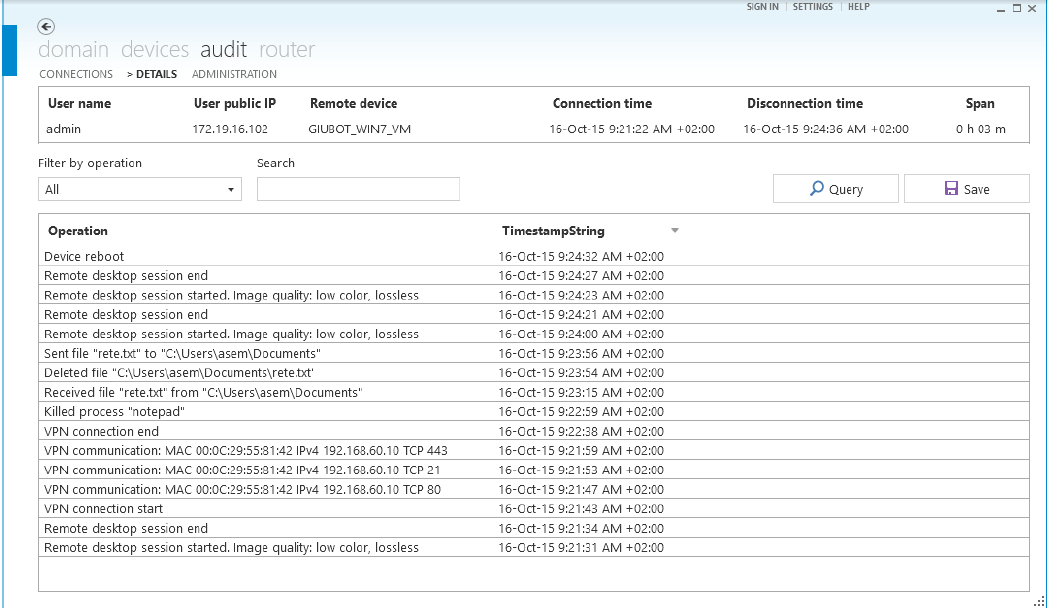Open the HELP link
Image resolution: width=1048 pixels, height=609 pixels.
859,7
